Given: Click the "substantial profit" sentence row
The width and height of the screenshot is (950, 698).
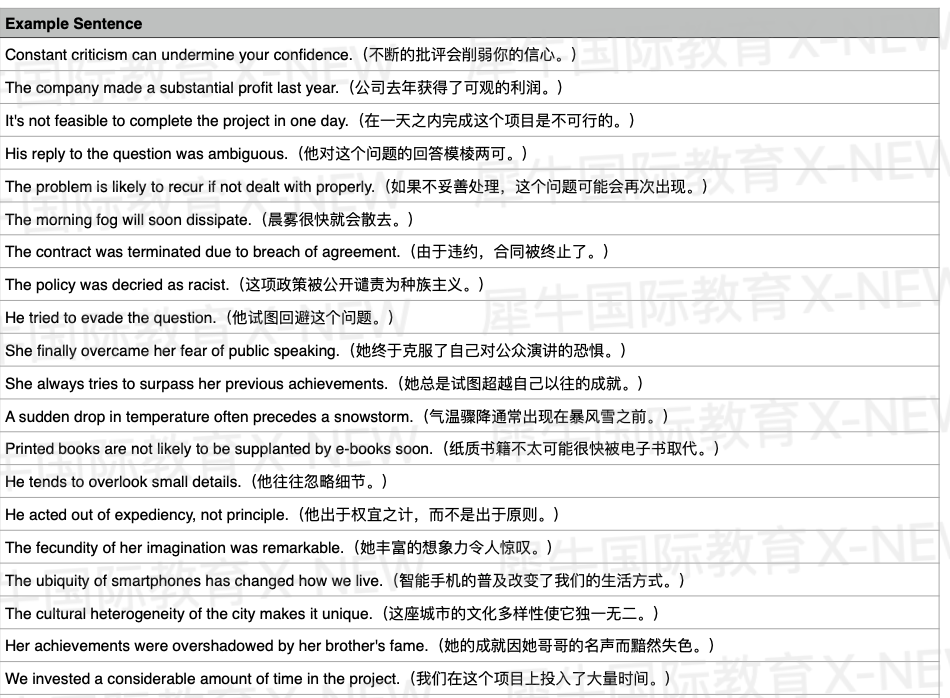Looking at the screenshot, I should [284, 88].
